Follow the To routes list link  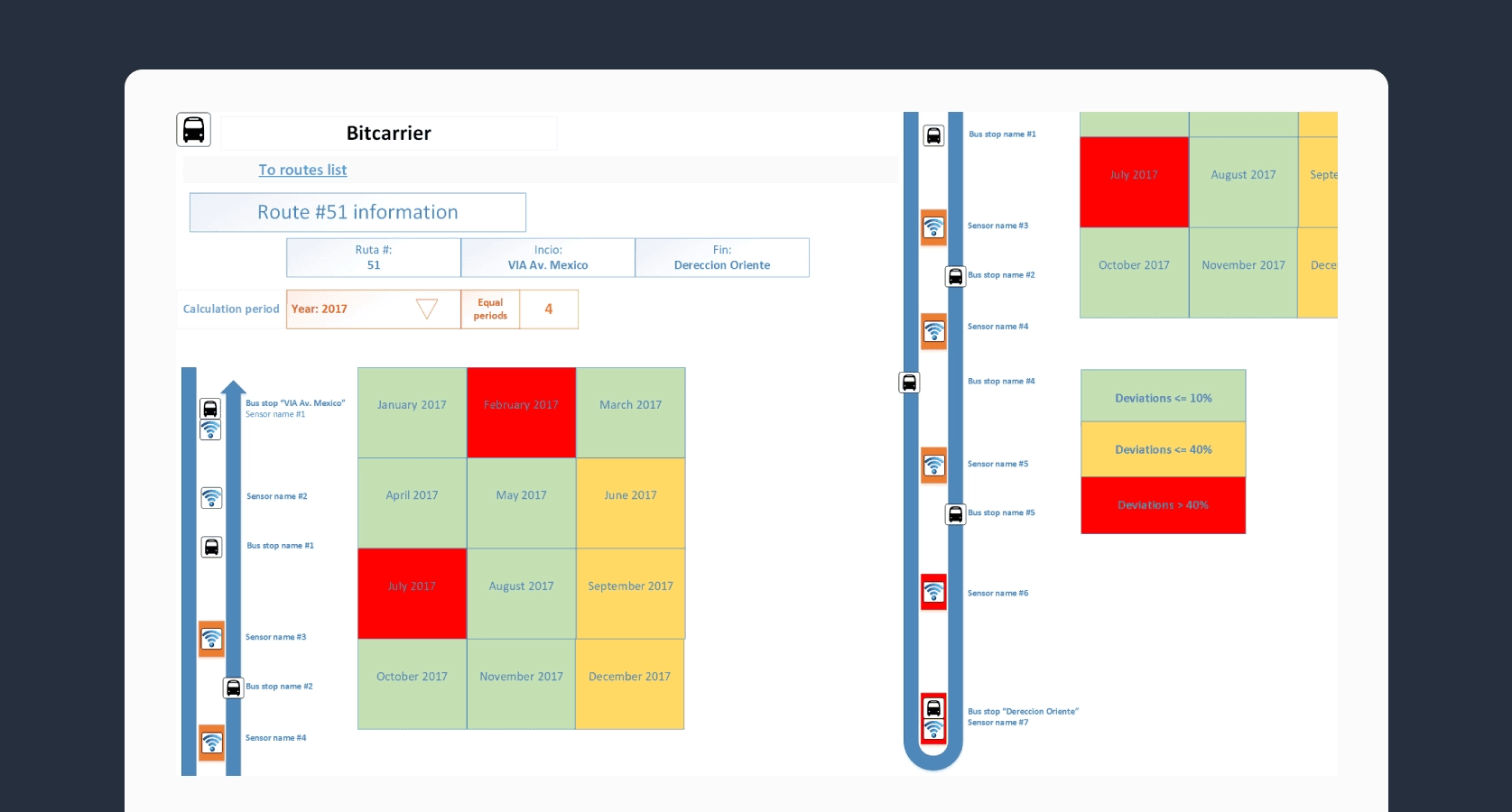[302, 170]
